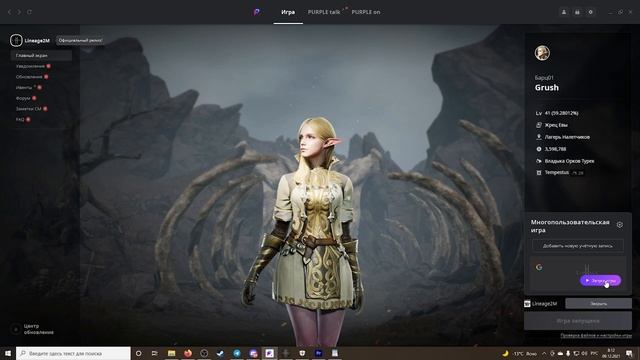Open Task View on taskbar

point(155,353)
